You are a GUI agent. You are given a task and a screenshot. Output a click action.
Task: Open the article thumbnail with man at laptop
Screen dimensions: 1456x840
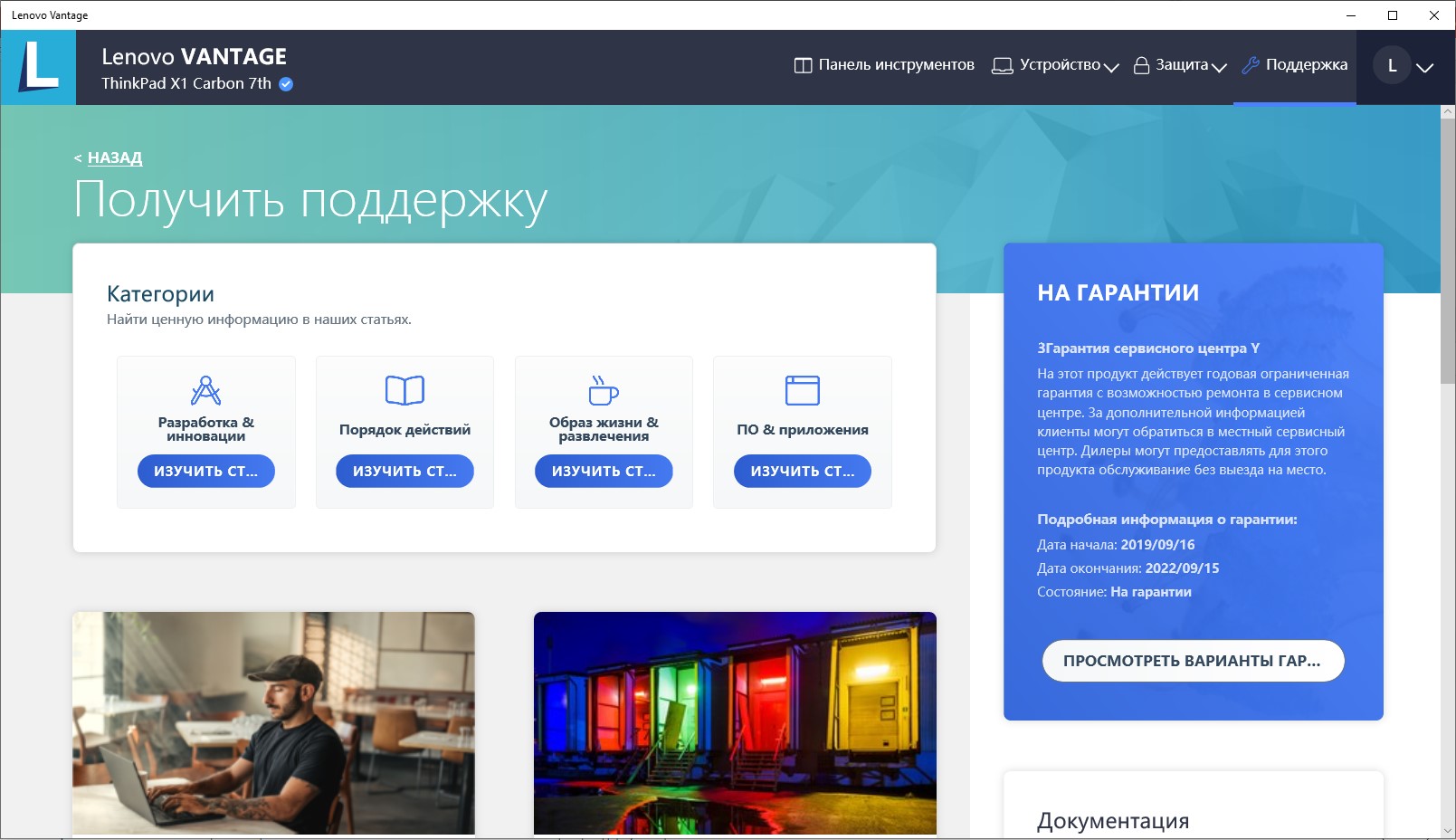[x=273, y=722]
